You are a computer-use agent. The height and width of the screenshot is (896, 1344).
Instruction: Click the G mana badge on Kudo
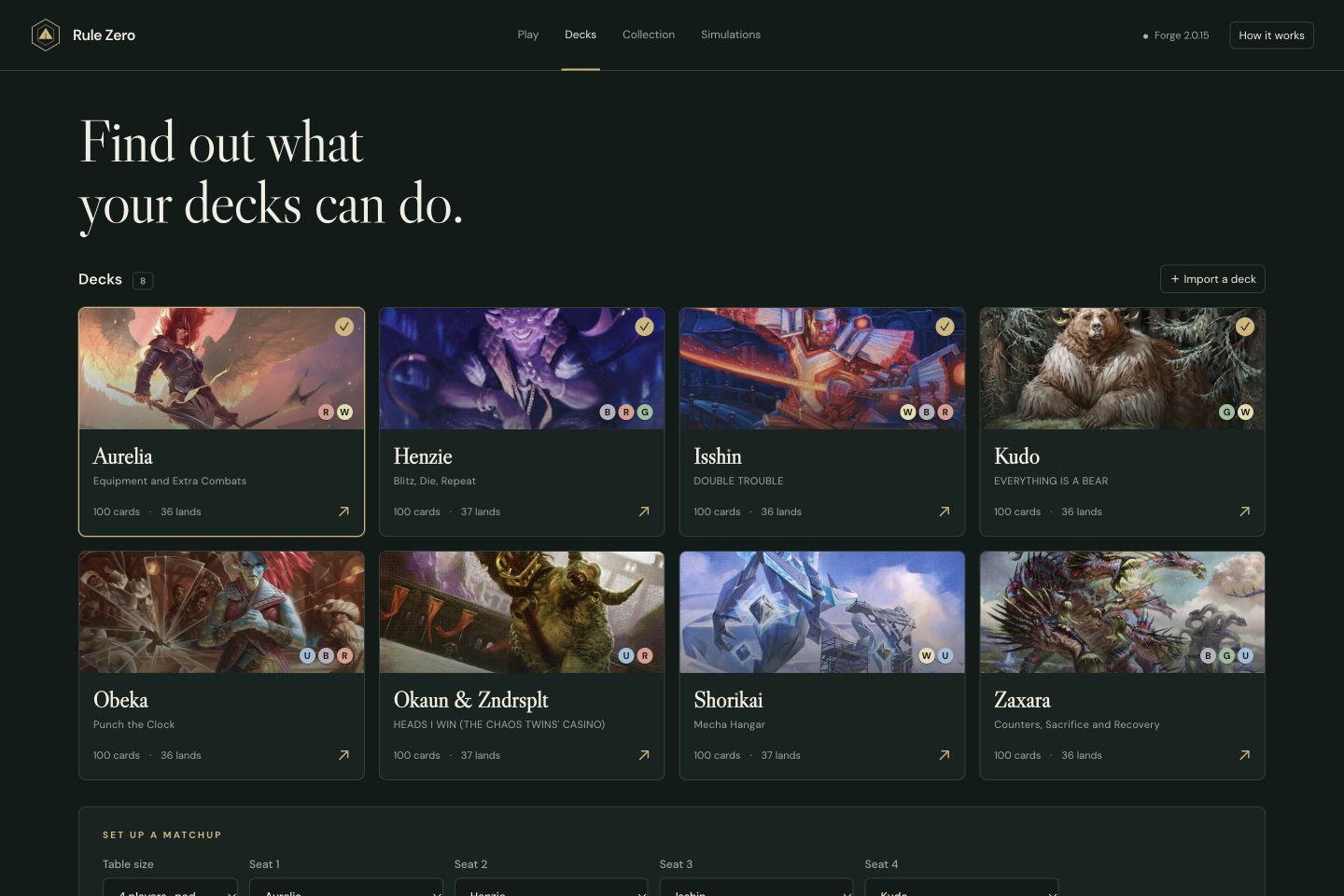tap(1227, 412)
